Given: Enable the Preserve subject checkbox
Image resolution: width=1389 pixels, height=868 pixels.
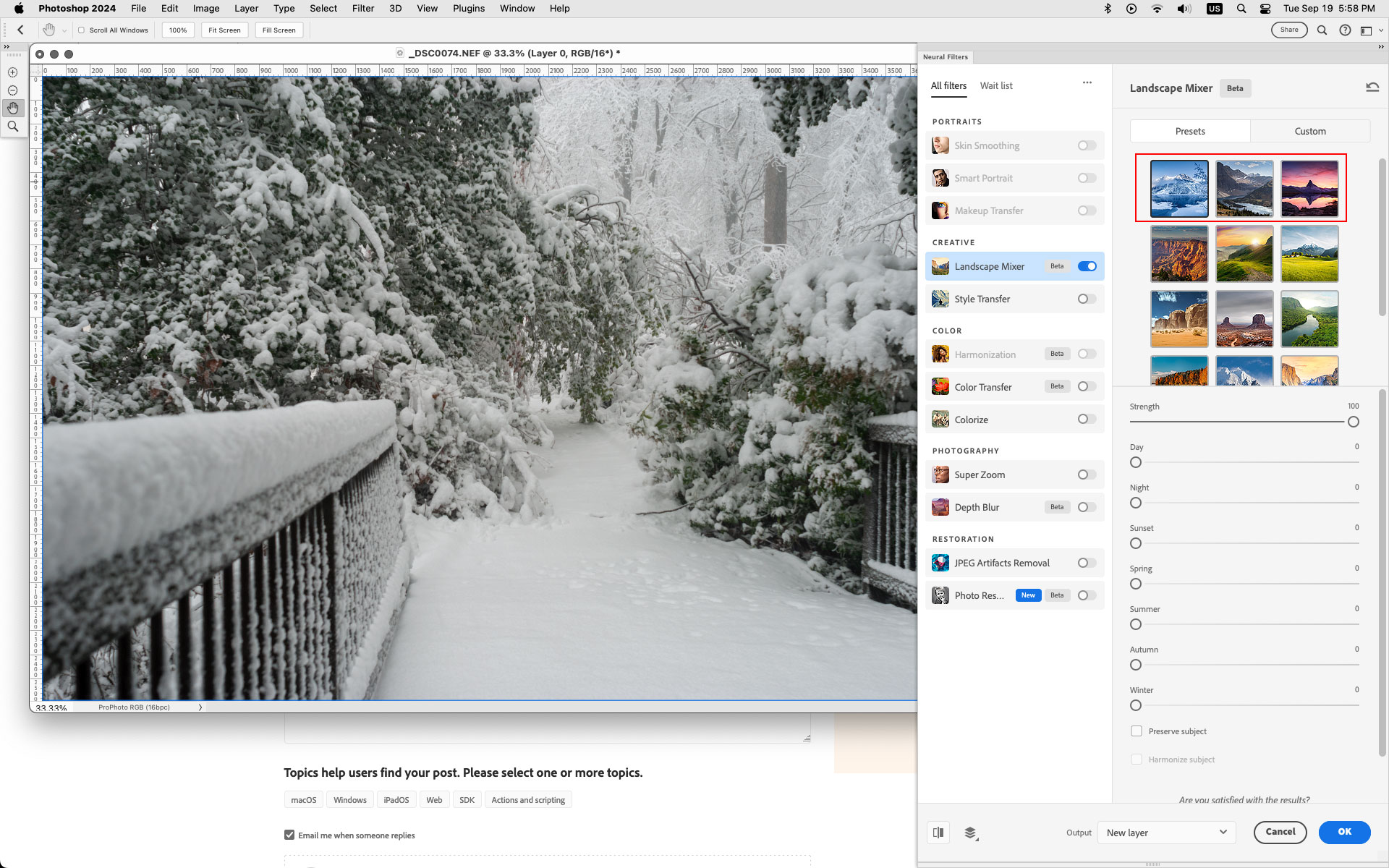Looking at the screenshot, I should point(1135,730).
